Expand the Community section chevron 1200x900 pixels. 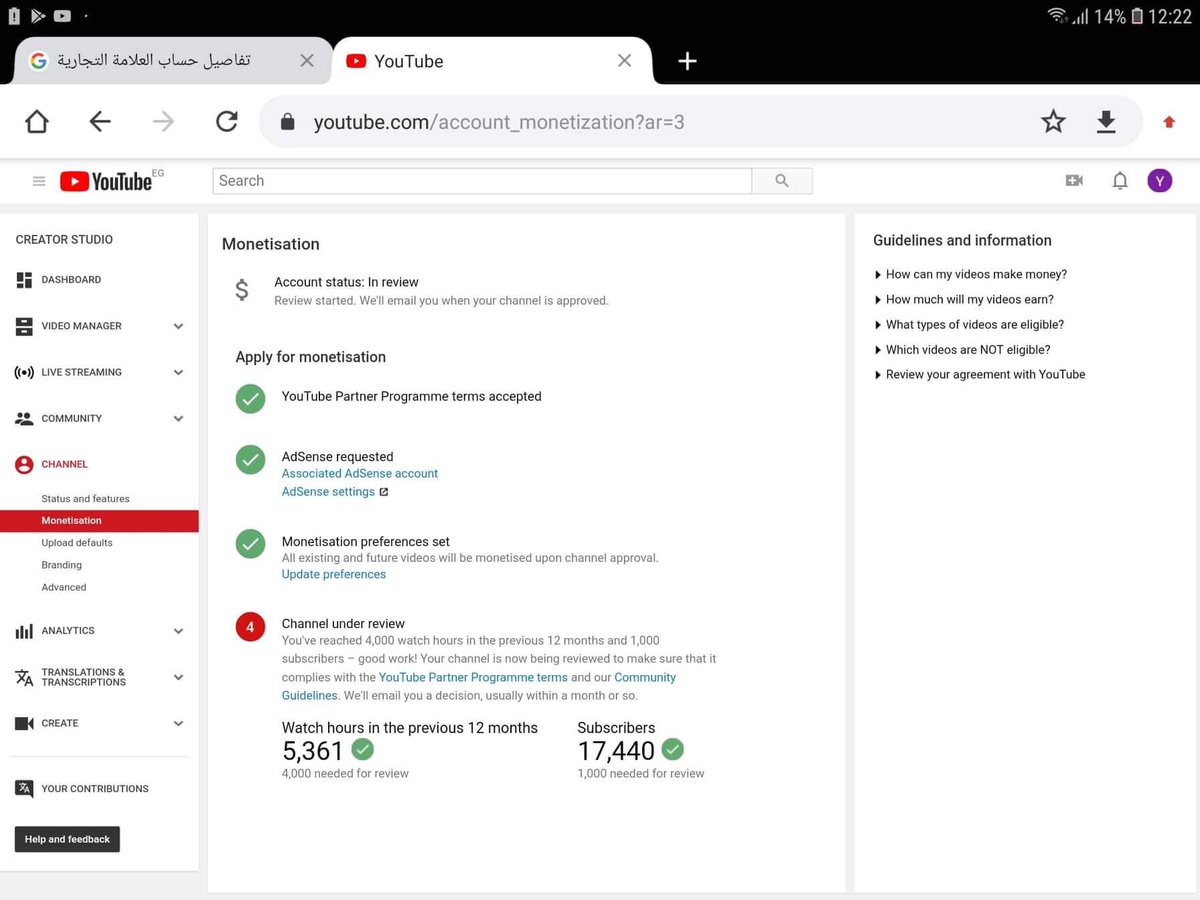(178, 418)
